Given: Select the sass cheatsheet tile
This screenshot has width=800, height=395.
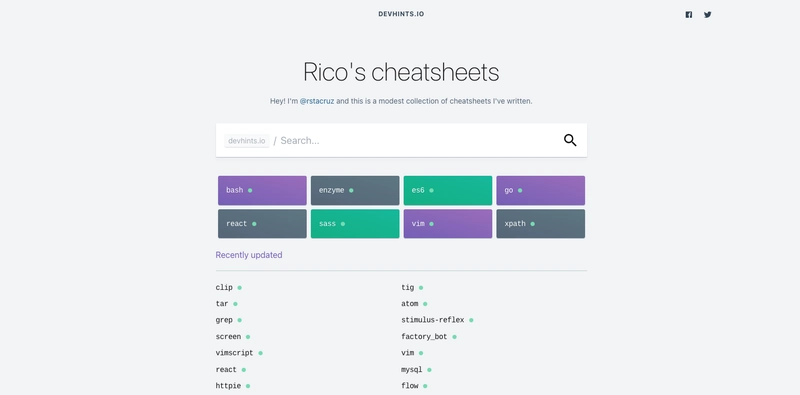Looking at the screenshot, I should [x=355, y=224].
